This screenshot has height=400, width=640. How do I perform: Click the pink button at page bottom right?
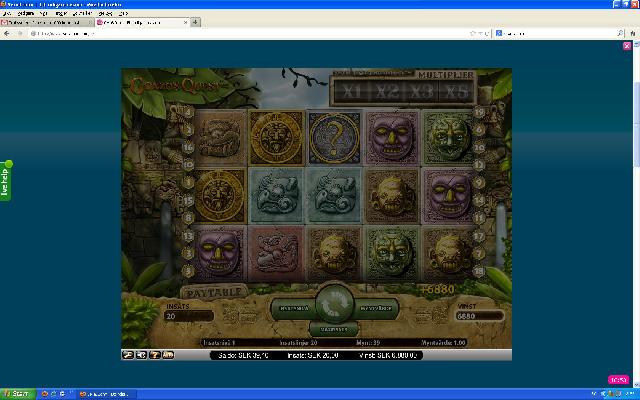point(618,380)
